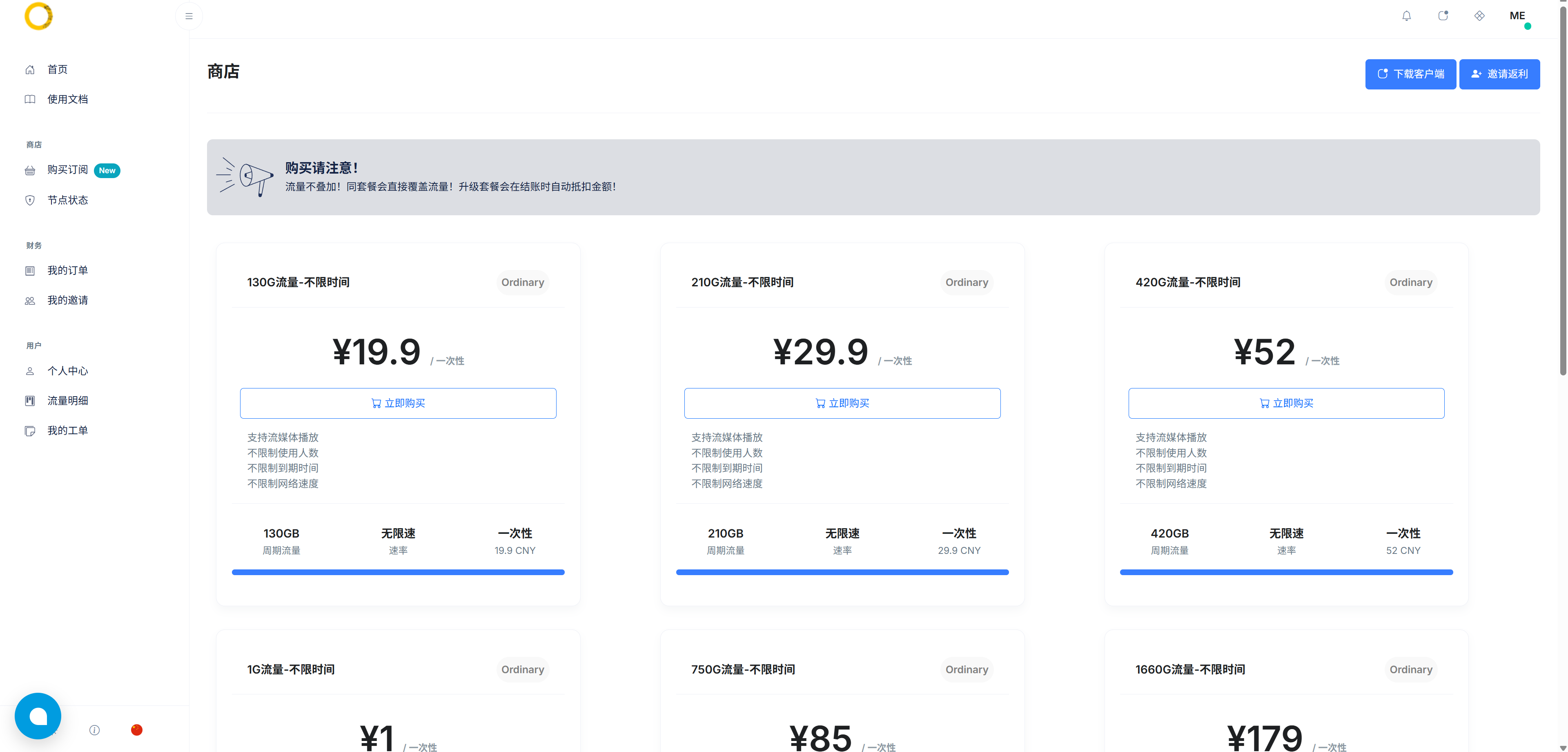The width and height of the screenshot is (1568, 752).
Task: Click the 420GB traffic value
Action: click(x=1169, y=533)
